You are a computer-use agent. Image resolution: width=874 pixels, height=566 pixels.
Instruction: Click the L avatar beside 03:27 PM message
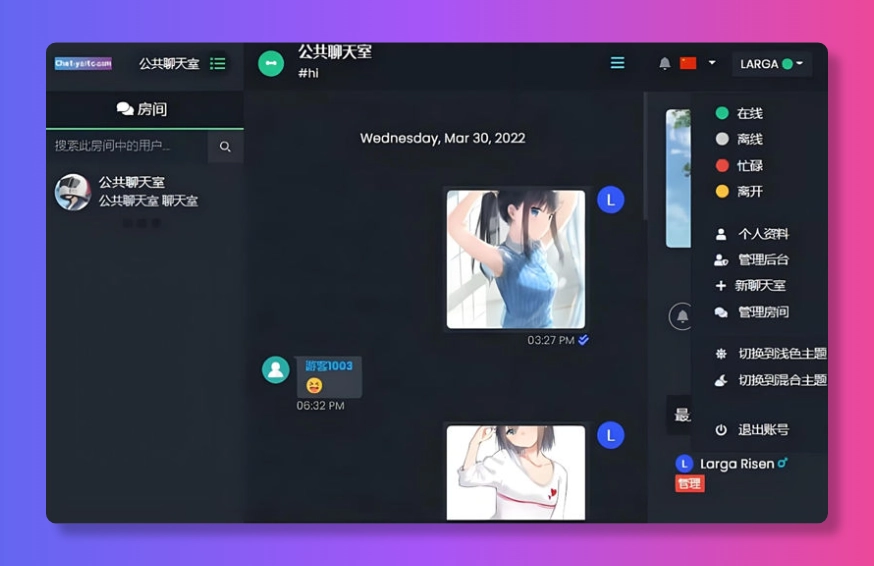tap(610, 200)
